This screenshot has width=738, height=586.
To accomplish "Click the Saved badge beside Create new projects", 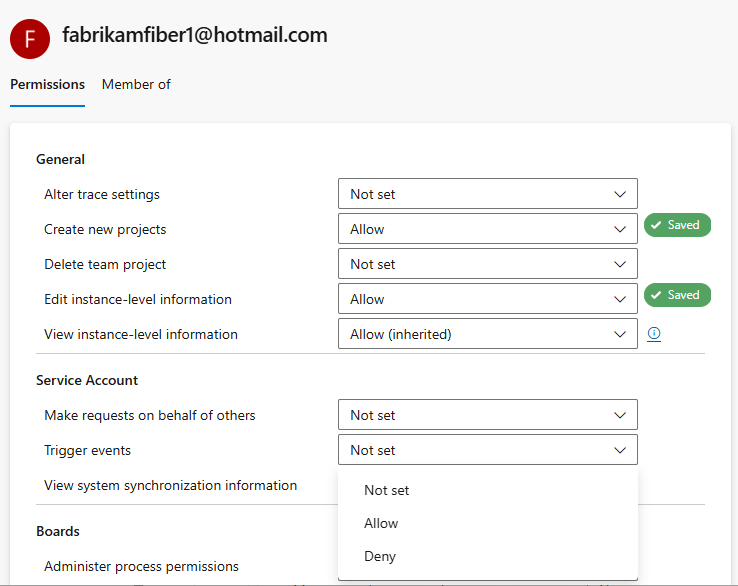I will point(676,225).
